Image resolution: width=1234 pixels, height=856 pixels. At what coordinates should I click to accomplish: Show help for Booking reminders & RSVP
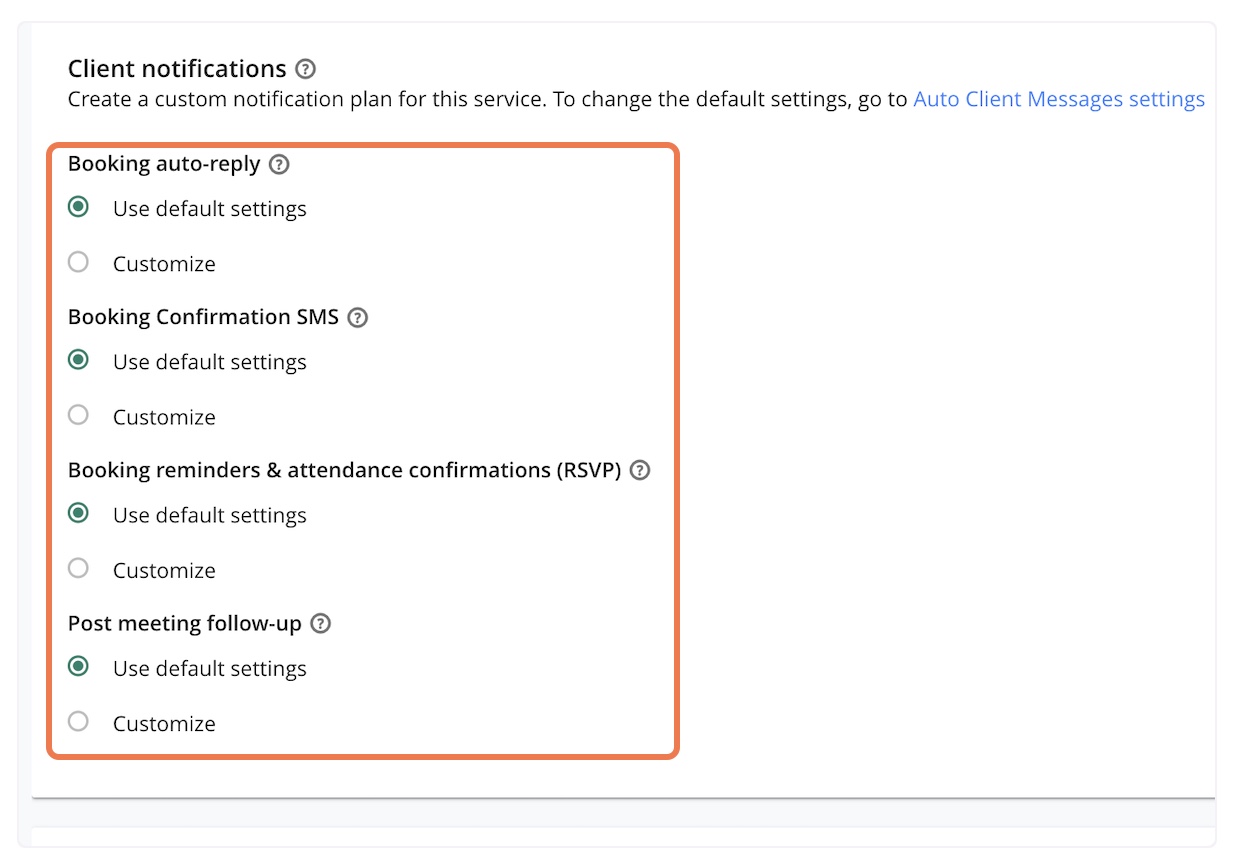(x=640, y=470)
